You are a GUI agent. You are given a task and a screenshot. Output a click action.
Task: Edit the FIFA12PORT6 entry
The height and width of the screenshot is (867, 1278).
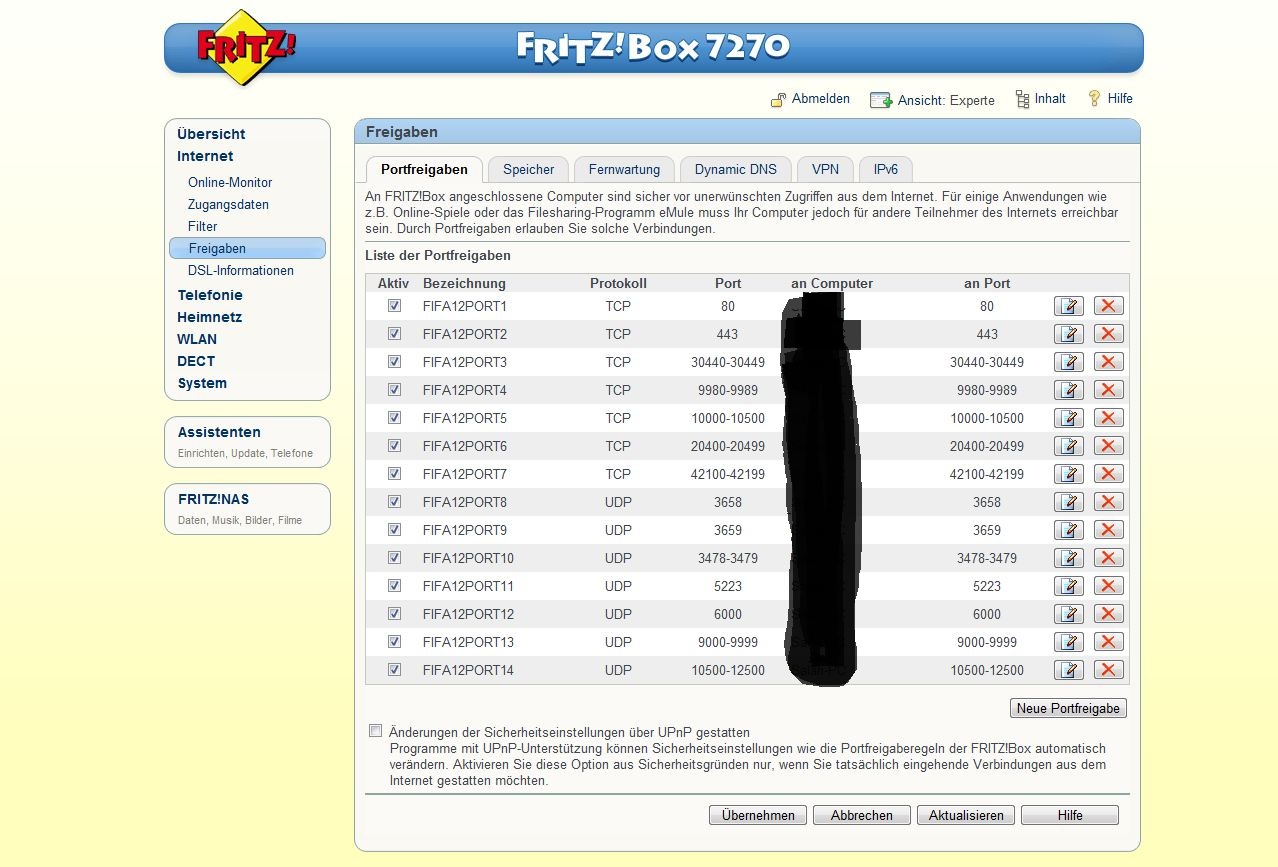(x=1069, y=446)
